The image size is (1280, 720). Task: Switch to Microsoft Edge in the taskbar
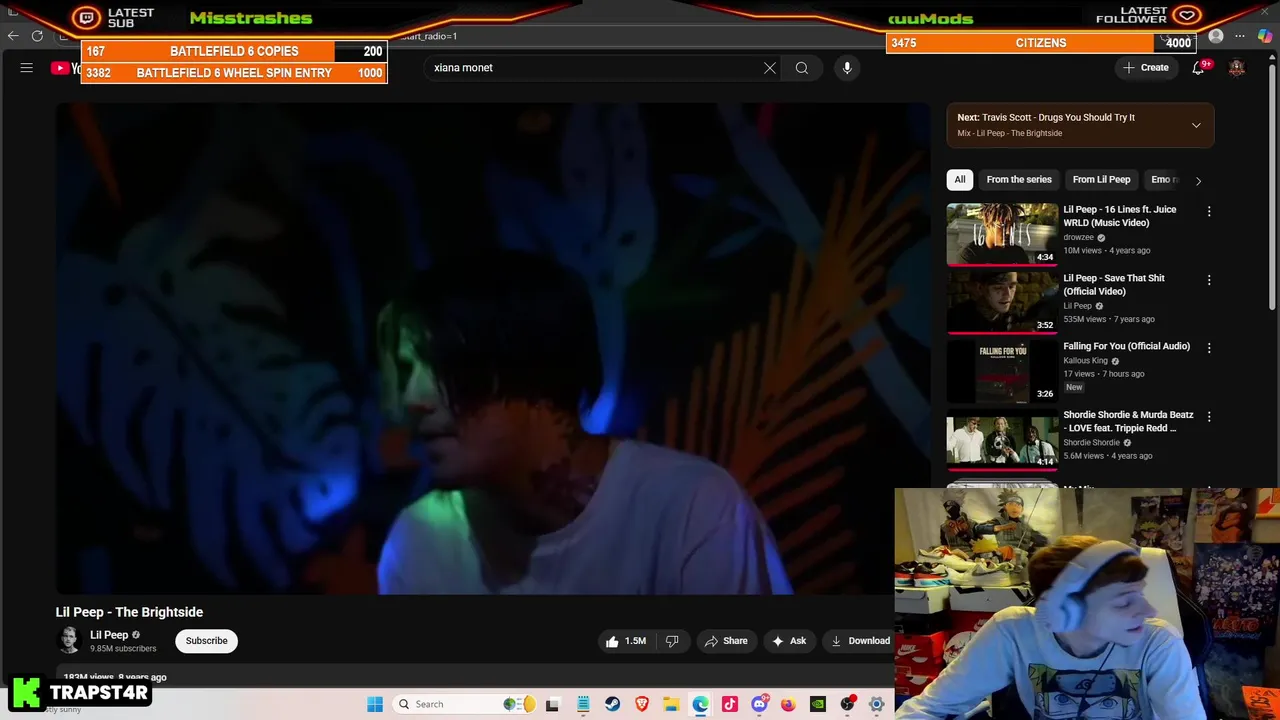(700, 704)
